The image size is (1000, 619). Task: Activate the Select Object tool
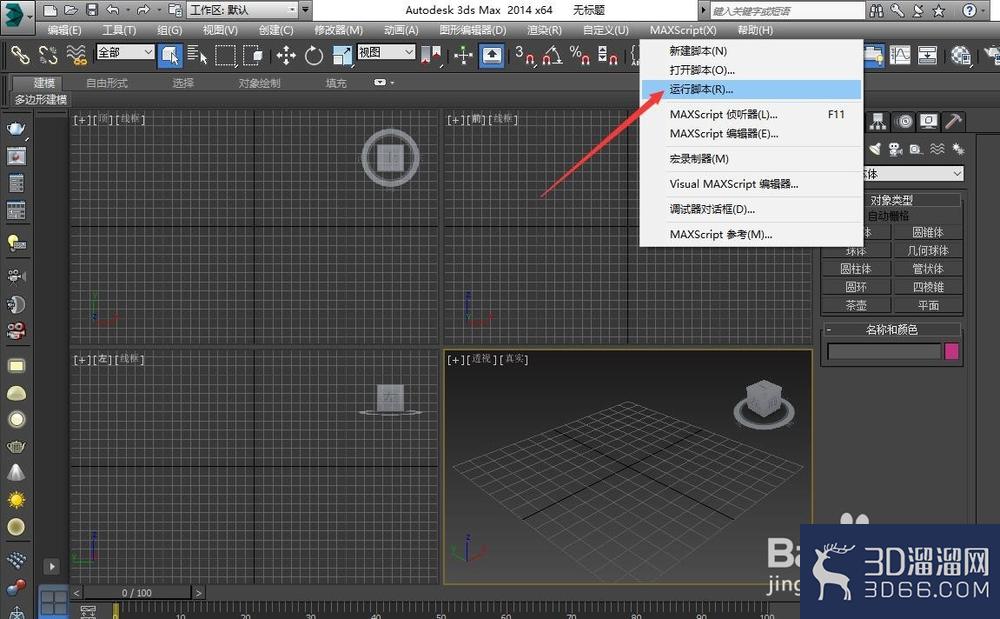[170, 55]
